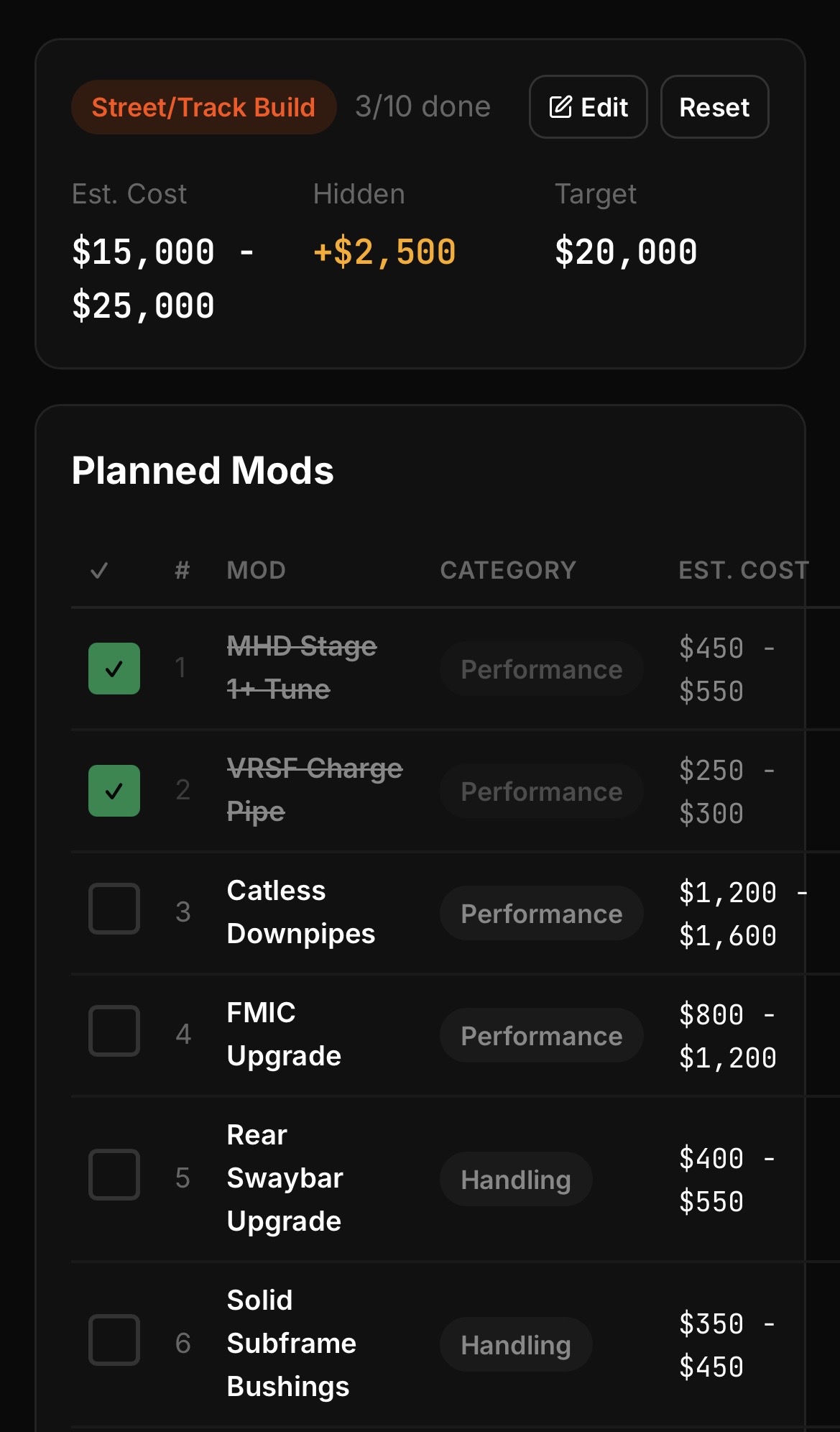Click the Performance pill for VRSF Charge Pipe
The image size is (840, 1432).
(540, 791)
